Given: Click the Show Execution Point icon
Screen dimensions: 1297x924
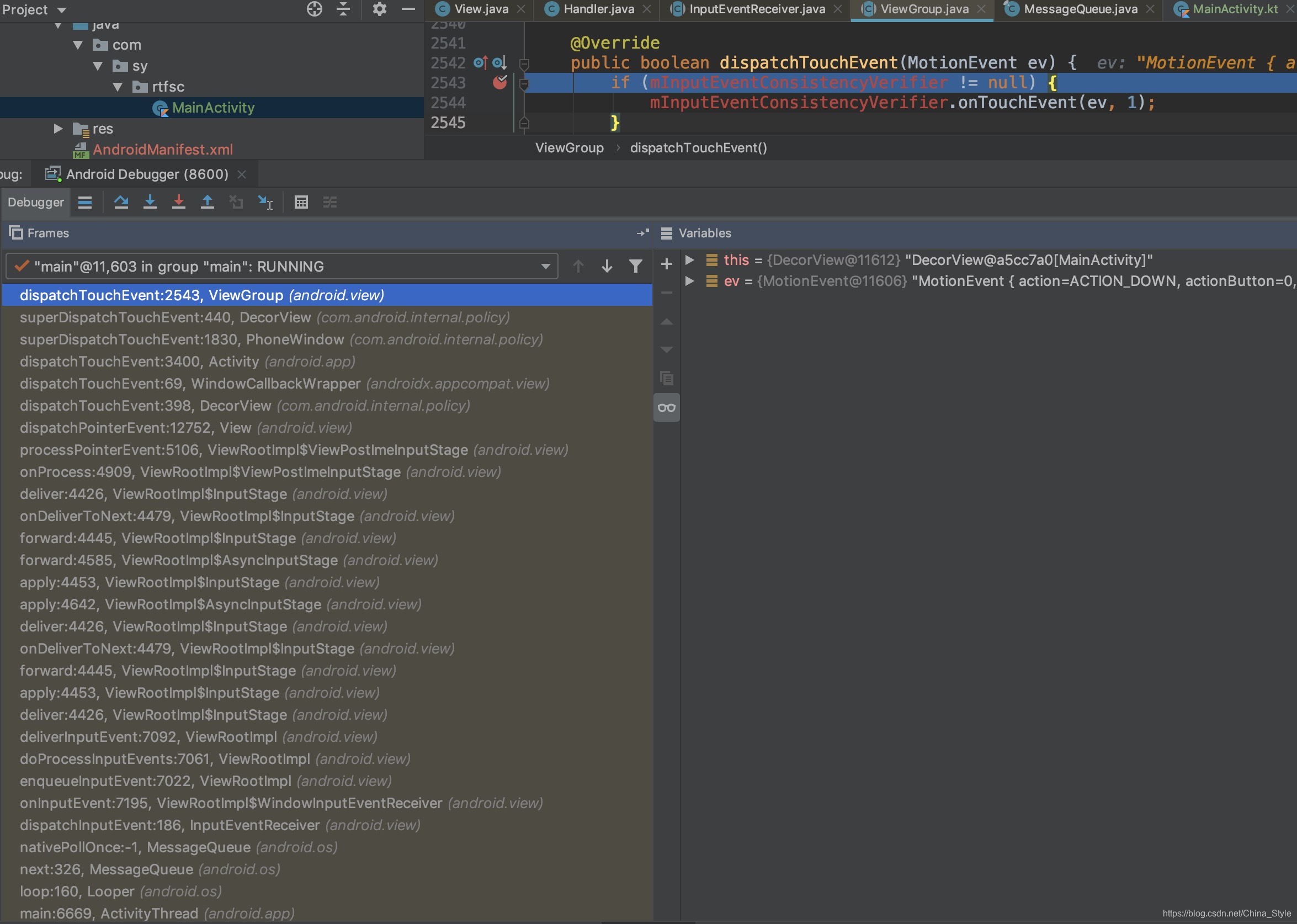Looking at the screenshot, I should 85,202.
